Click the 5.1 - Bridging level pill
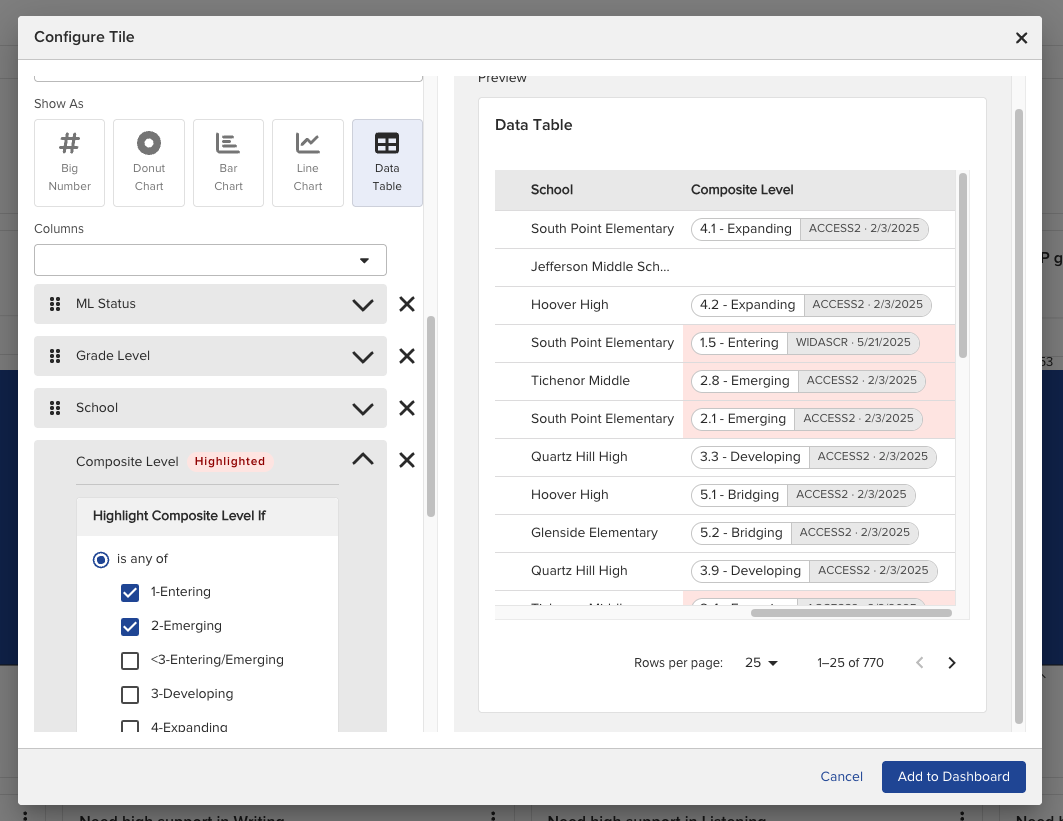Image resolution: width=1063 pixels, height=821 pixels. (x=739, y=495)
